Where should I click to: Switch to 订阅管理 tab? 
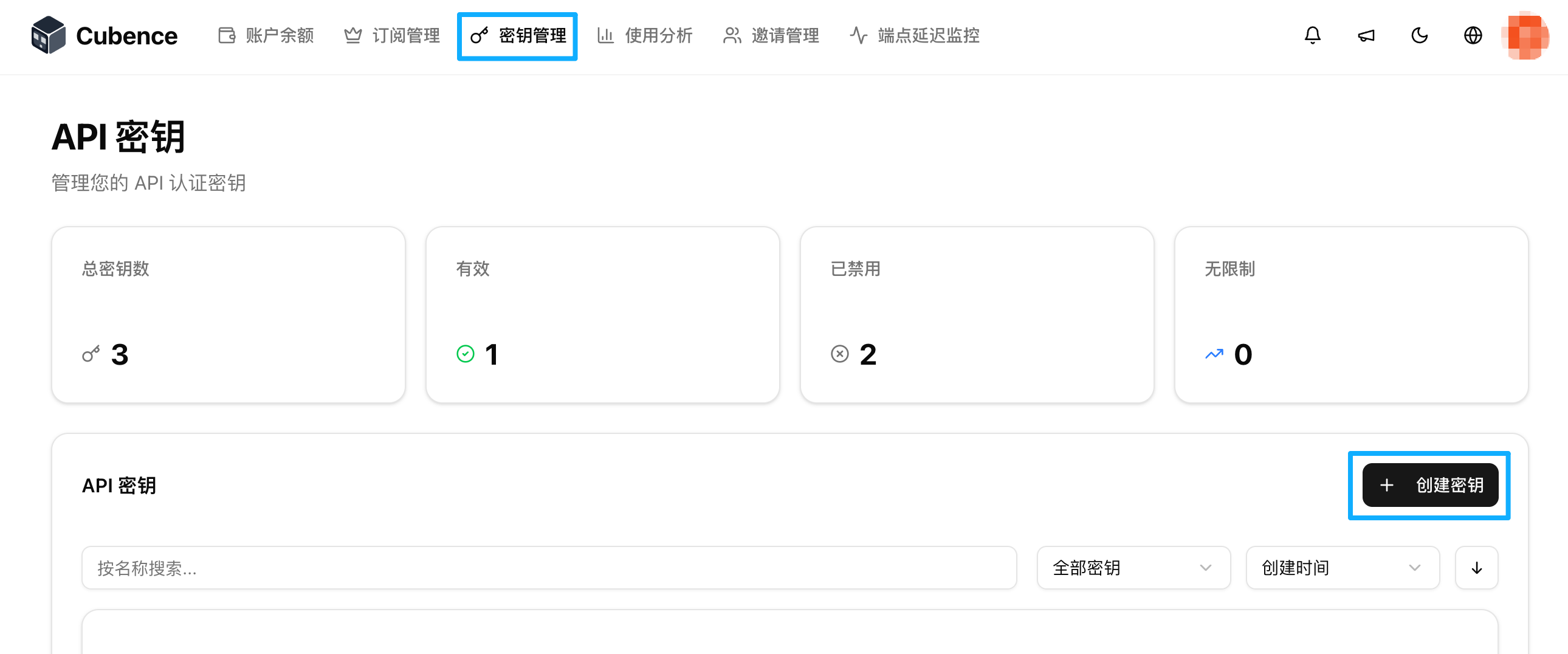[392, 35]
